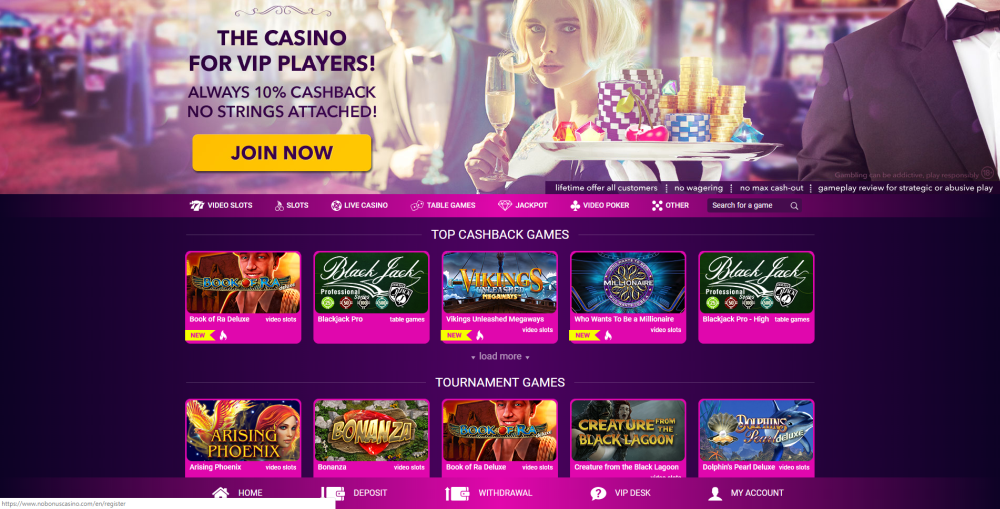The height and width of the screenshot is (509, 1000).
Task: Click the Withdrawal wallet icon
Action: coord(457,493)
